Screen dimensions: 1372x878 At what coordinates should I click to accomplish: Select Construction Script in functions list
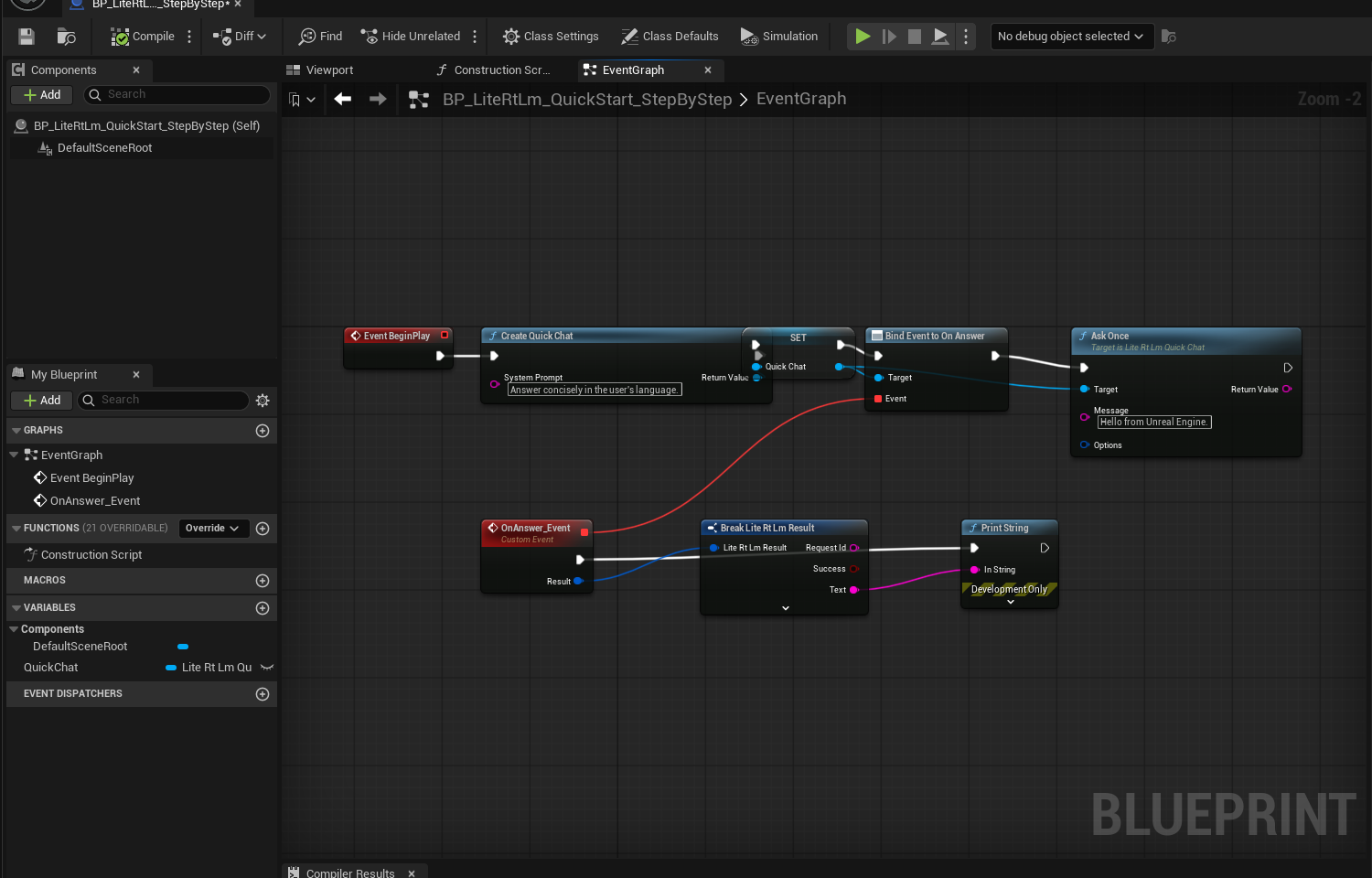click(x=91, y=555)
